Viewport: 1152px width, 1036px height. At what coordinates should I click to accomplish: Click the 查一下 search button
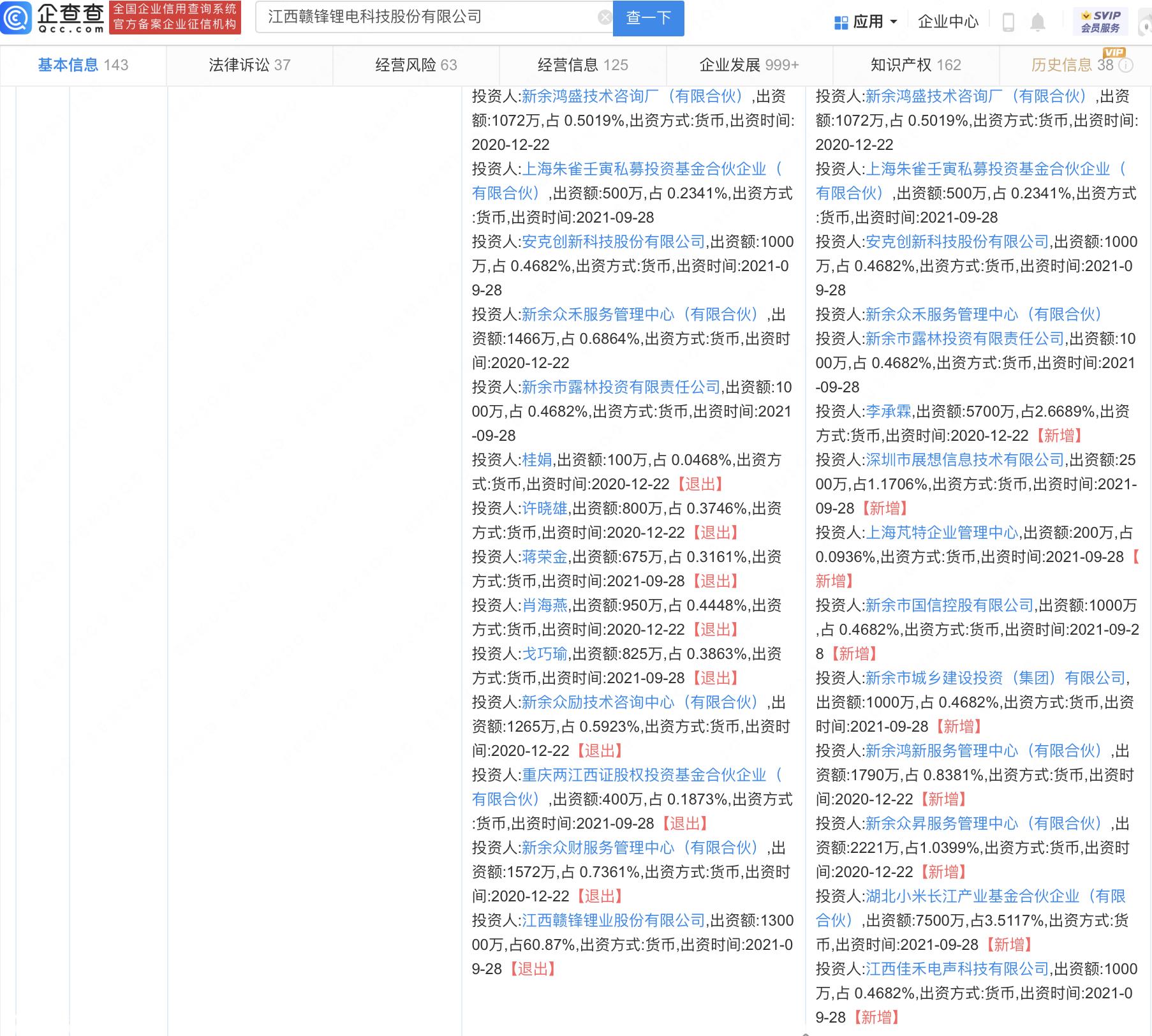648,18
